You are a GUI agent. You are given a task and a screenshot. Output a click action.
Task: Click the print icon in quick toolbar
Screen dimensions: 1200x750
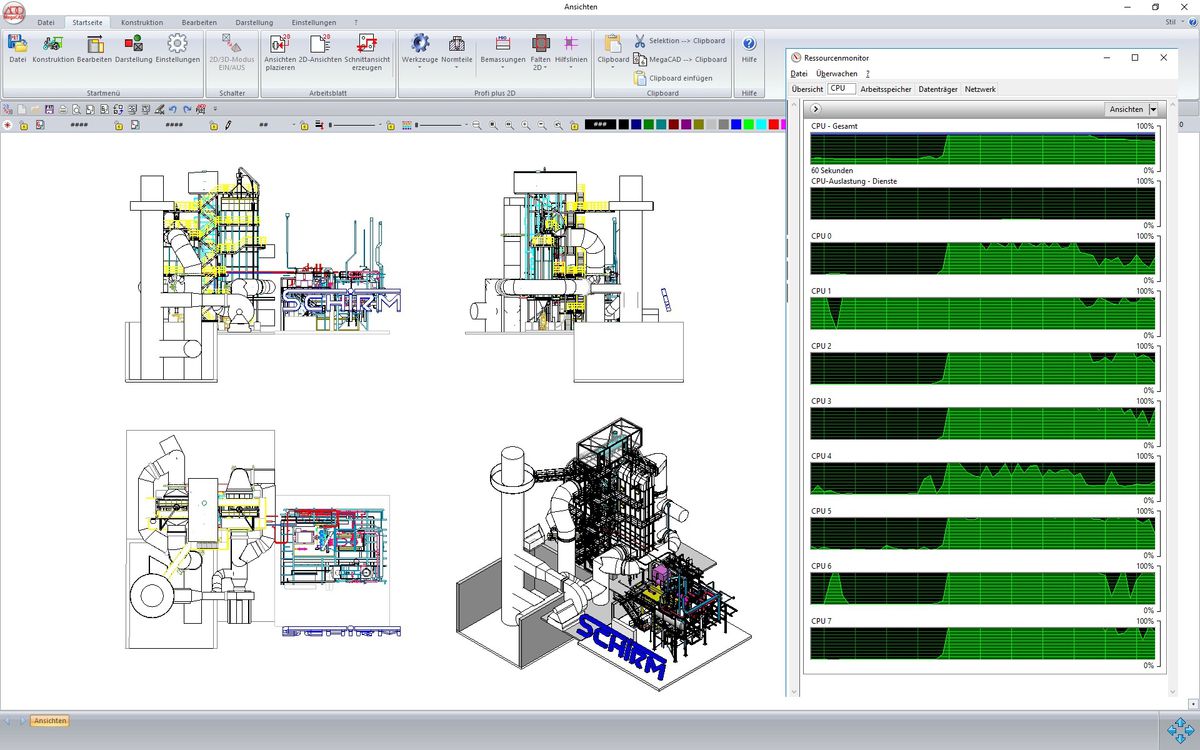click(x=63, y=109)
